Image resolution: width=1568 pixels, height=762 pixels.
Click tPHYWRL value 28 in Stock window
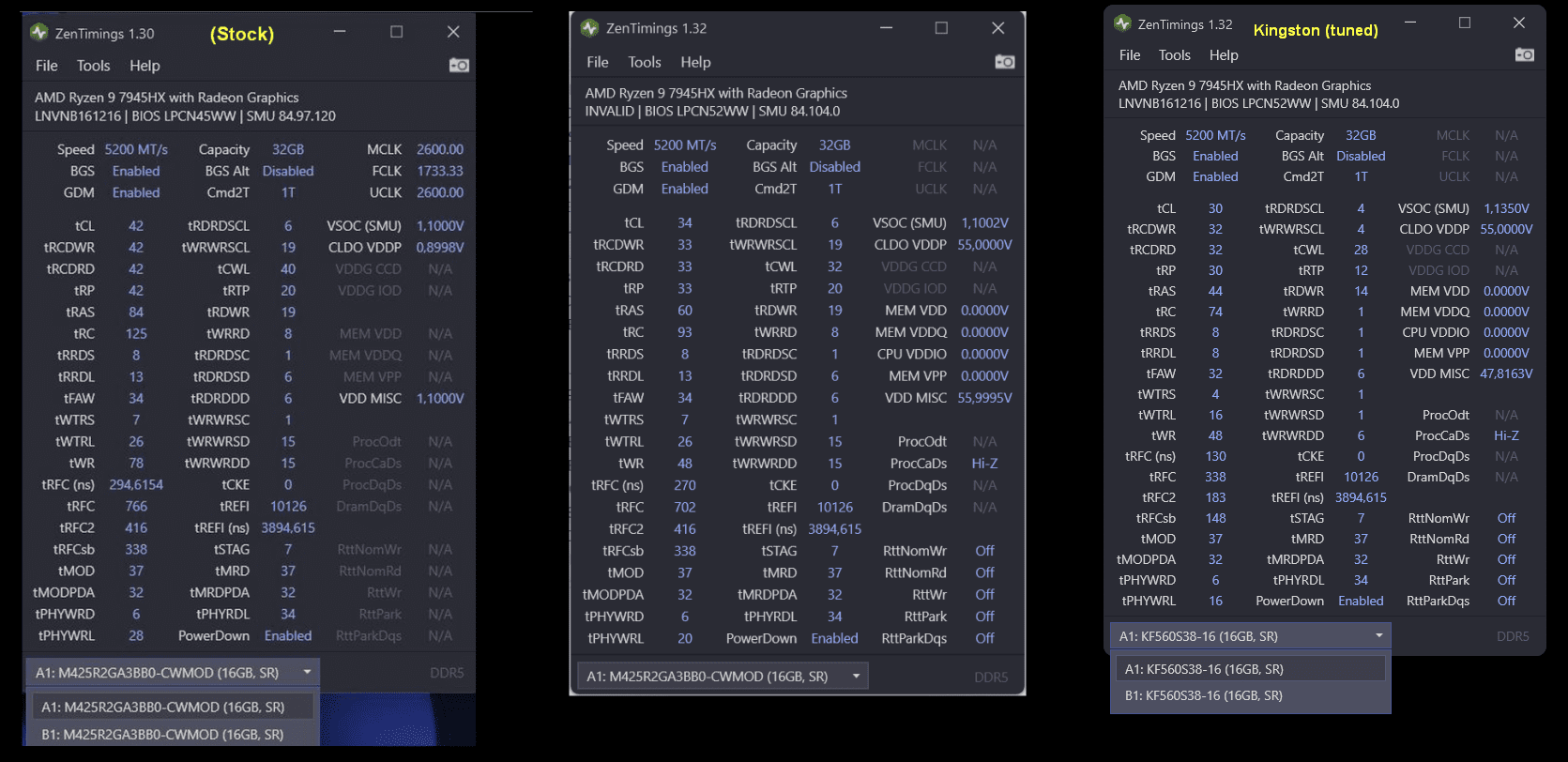point(136,636)
